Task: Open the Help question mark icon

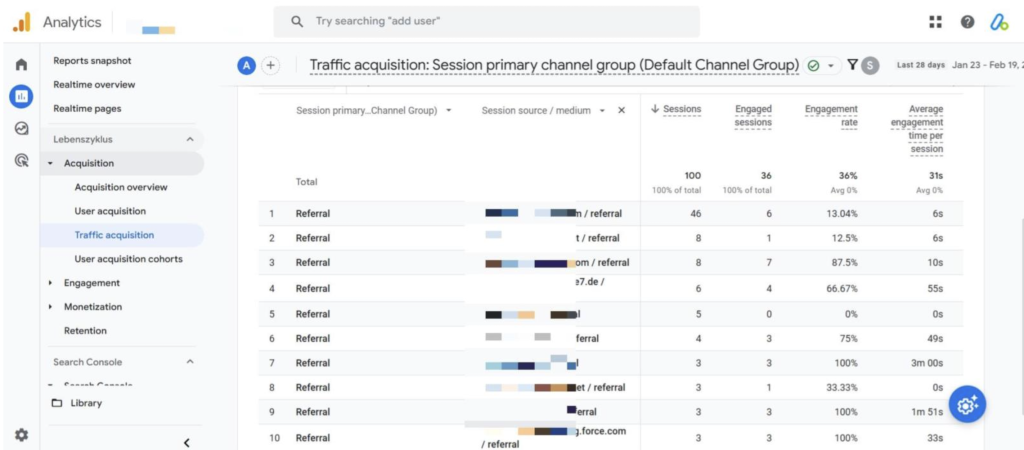Action: point(968,22)
